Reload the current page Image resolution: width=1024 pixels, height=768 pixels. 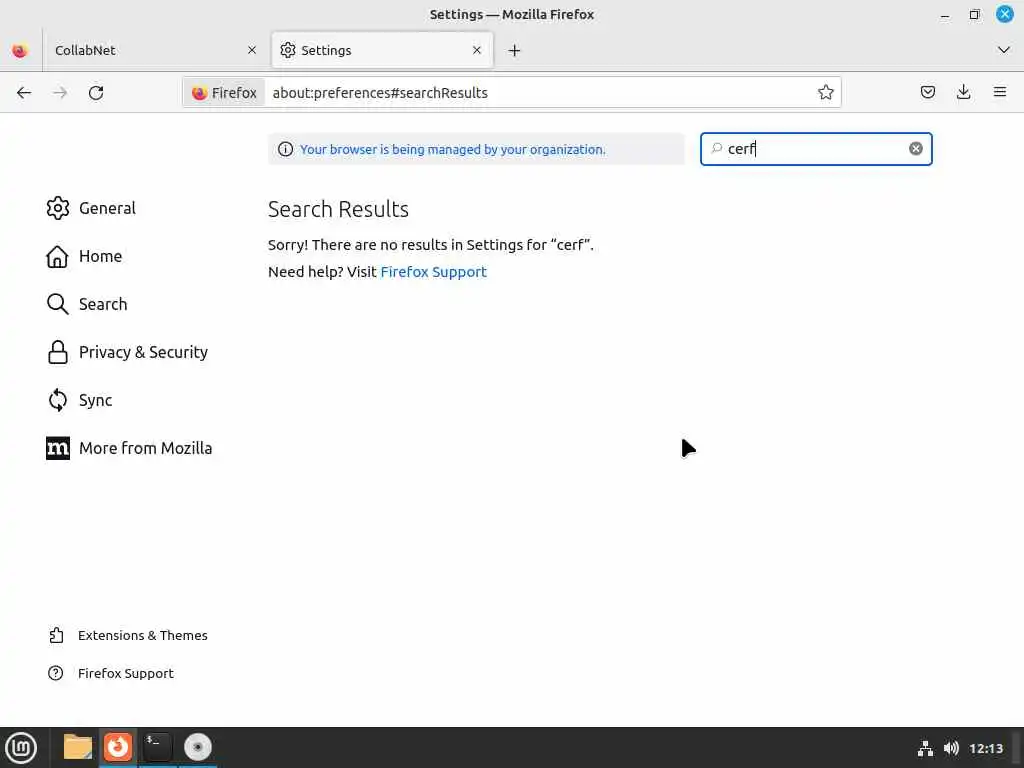(96, 93)
